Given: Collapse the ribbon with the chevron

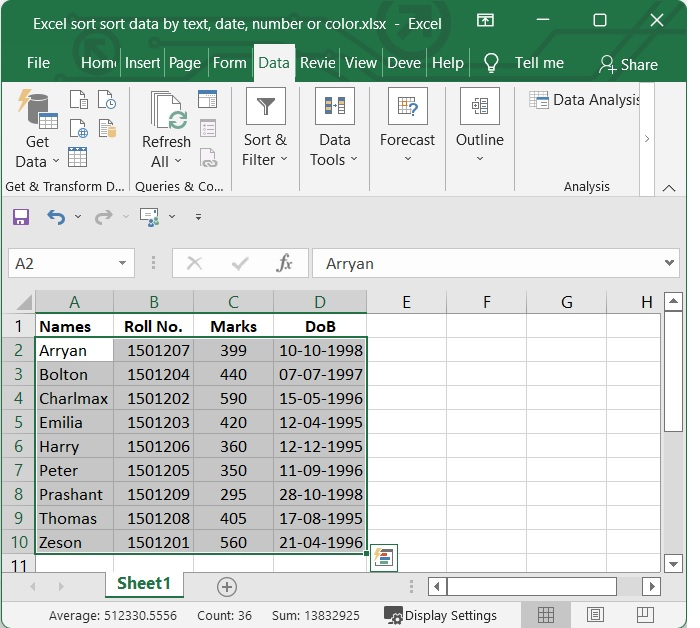Looking at the screenshot, I should click(669, 187).
